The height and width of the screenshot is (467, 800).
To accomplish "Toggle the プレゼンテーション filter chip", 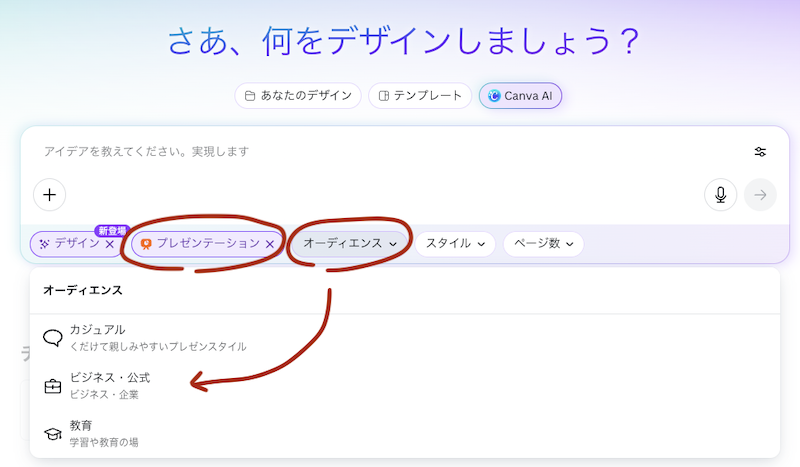I will (x=200, y=243).
